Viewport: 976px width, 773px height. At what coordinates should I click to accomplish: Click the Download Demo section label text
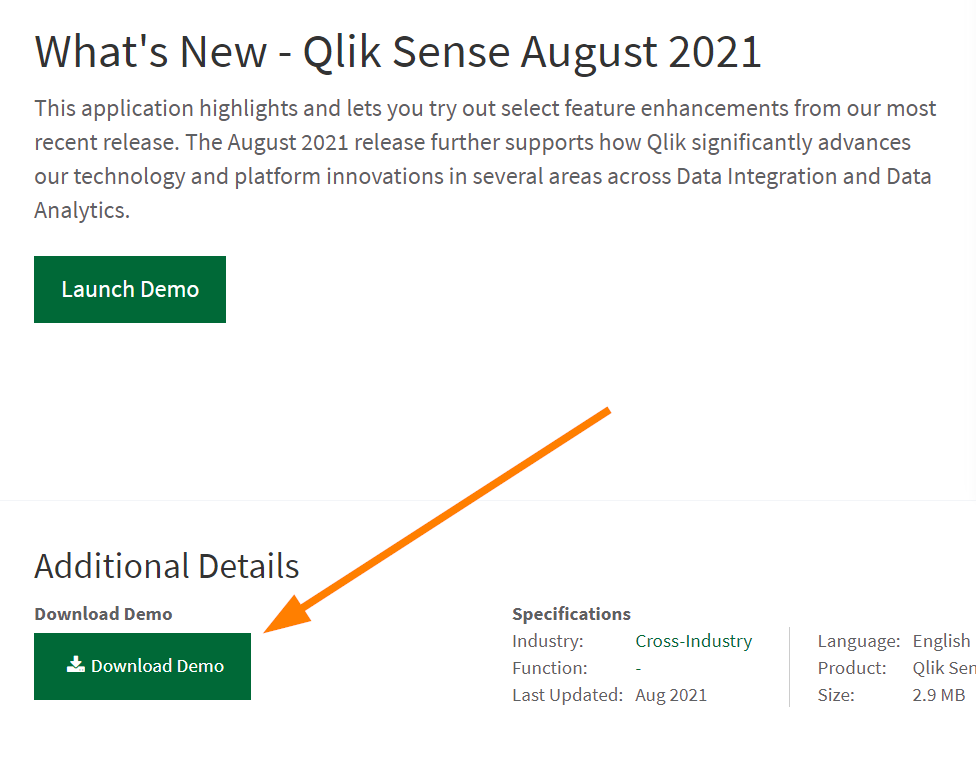pyautogui.click(x=103, y=614)
